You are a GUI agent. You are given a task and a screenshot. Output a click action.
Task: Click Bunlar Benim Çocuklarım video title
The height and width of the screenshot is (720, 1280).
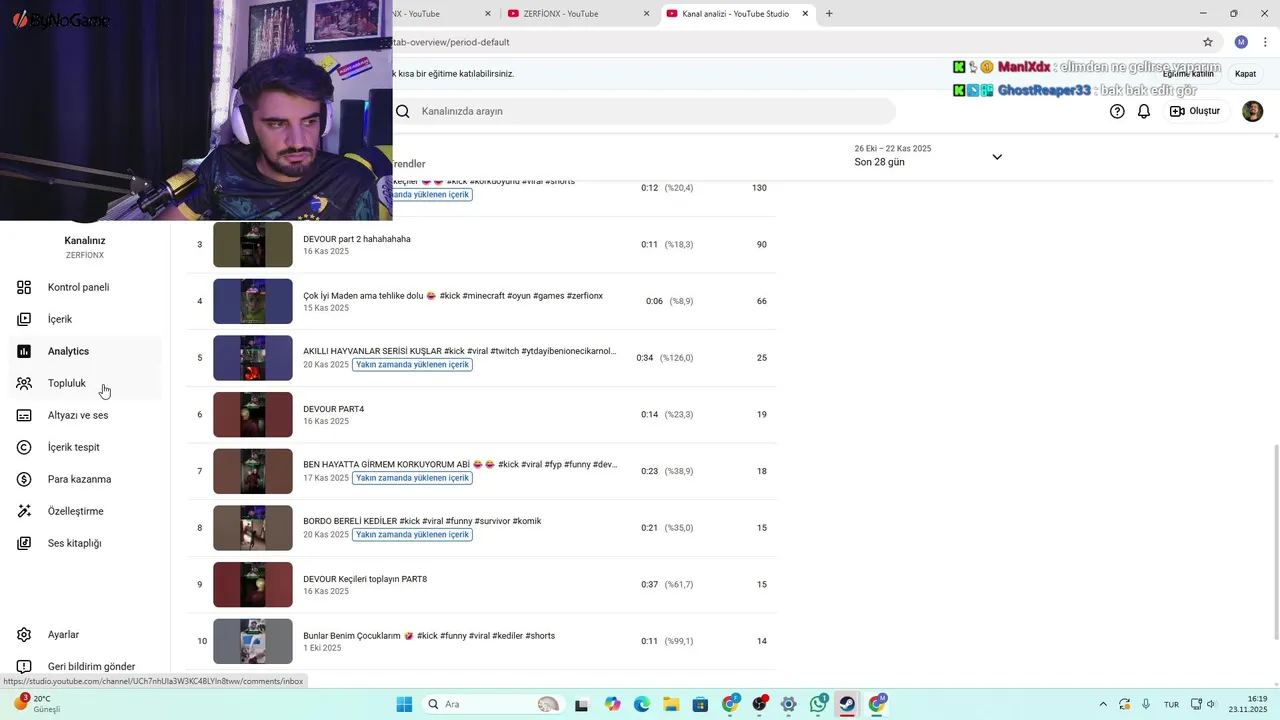(x=429, y=636)
